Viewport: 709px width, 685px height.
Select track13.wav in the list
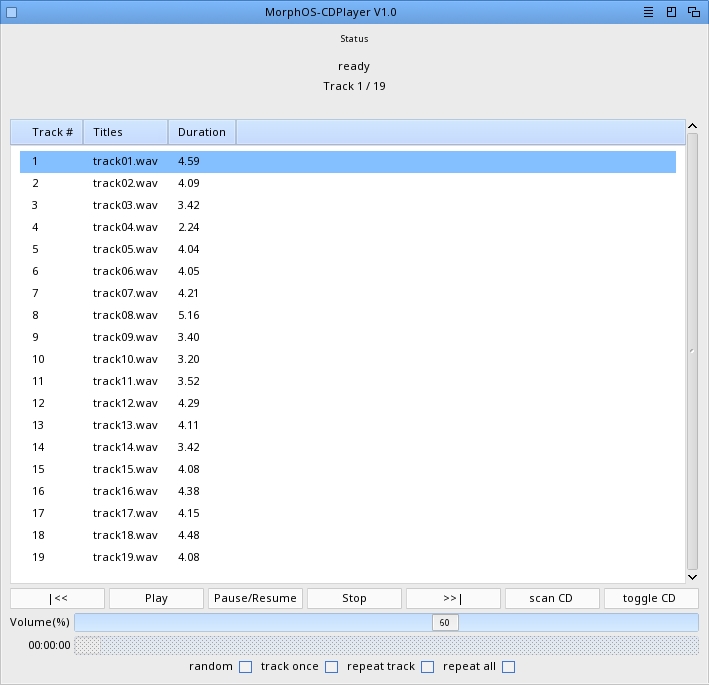pyautogui.click(x=348, y=425)
